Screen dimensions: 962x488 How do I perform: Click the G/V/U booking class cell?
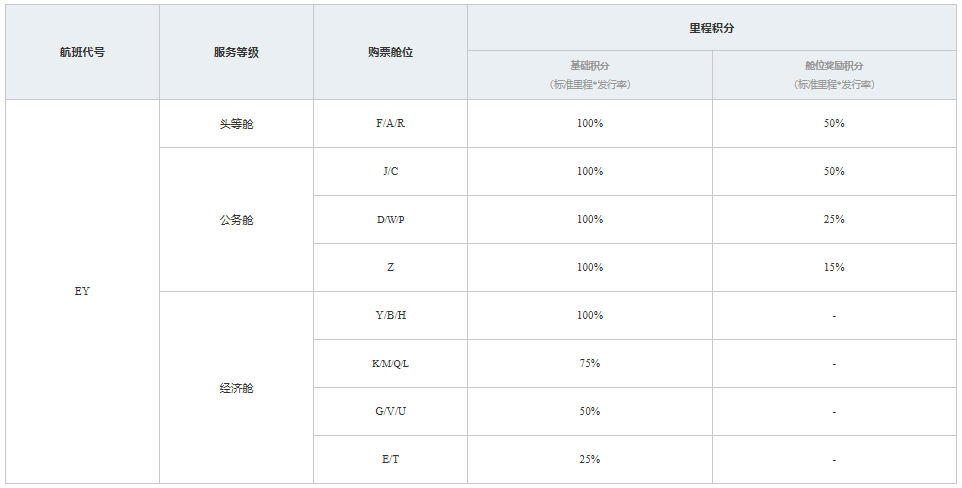pyautogui.click(x=390, y=411)
